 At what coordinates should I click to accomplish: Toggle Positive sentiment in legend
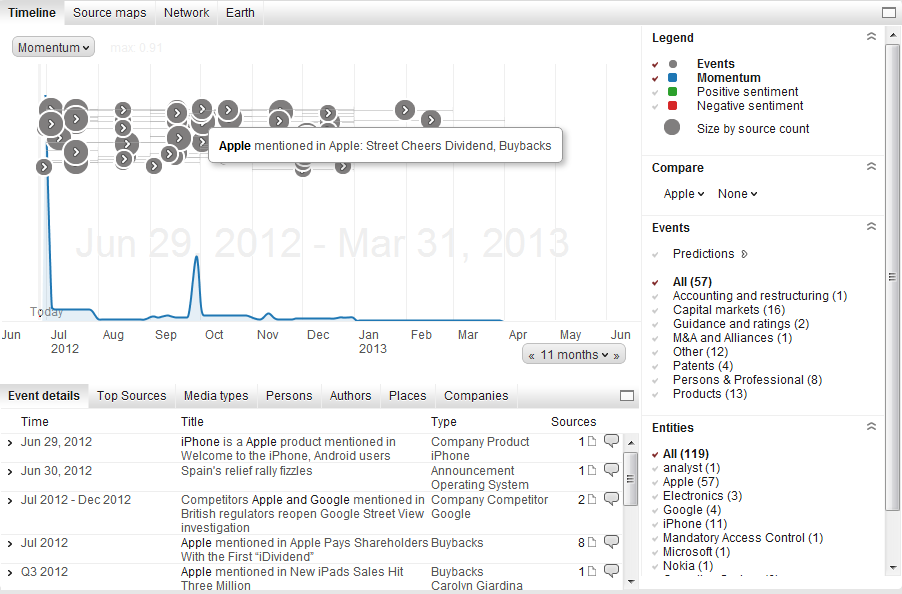(655, 92)
